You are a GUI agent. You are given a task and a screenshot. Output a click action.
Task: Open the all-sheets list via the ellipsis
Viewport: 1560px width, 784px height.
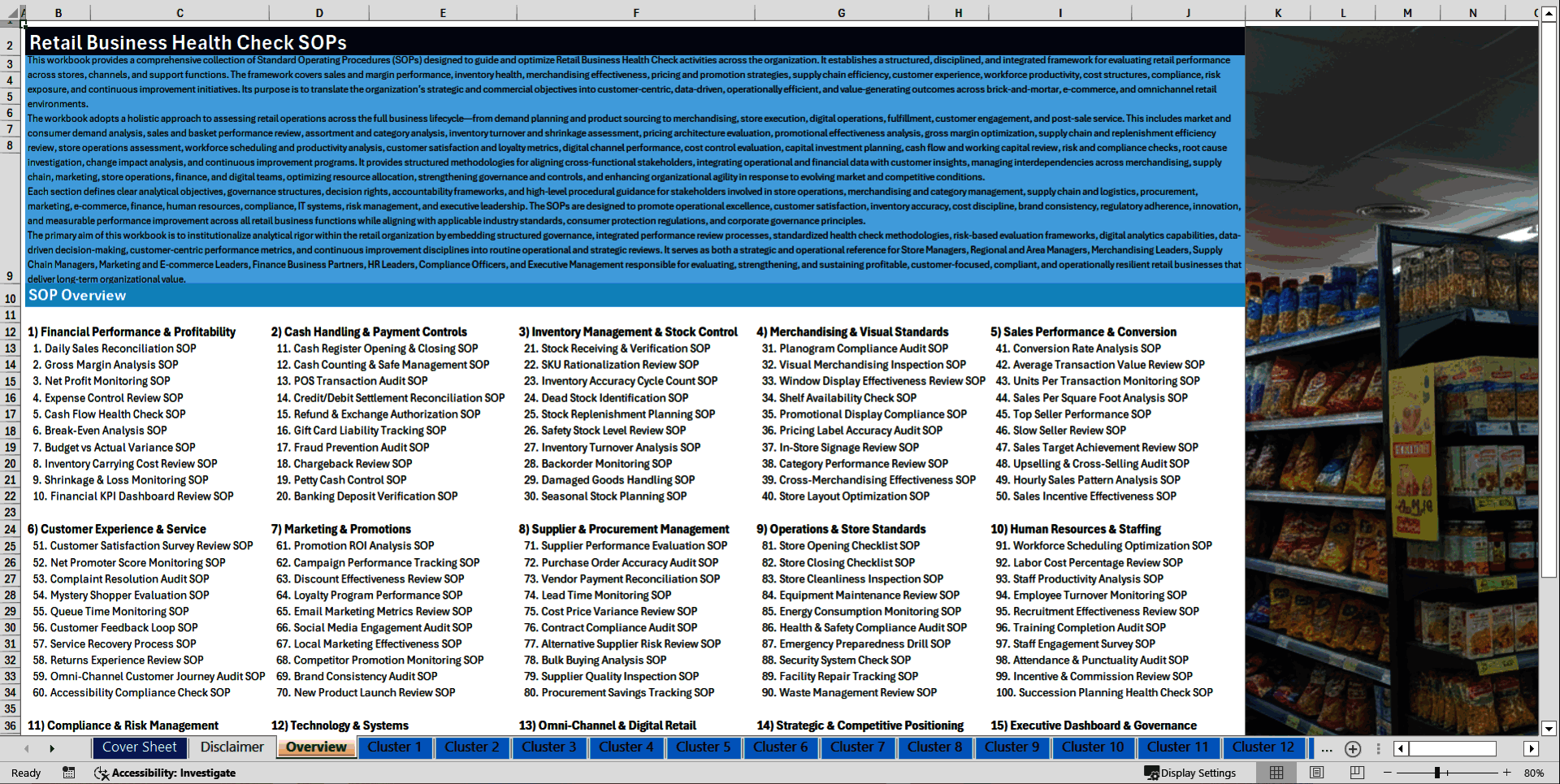pos(1326,748)
